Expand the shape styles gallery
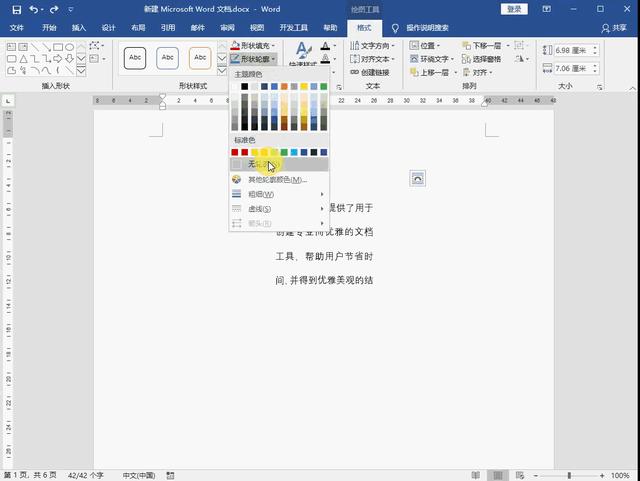 click(x=222, y=71)
